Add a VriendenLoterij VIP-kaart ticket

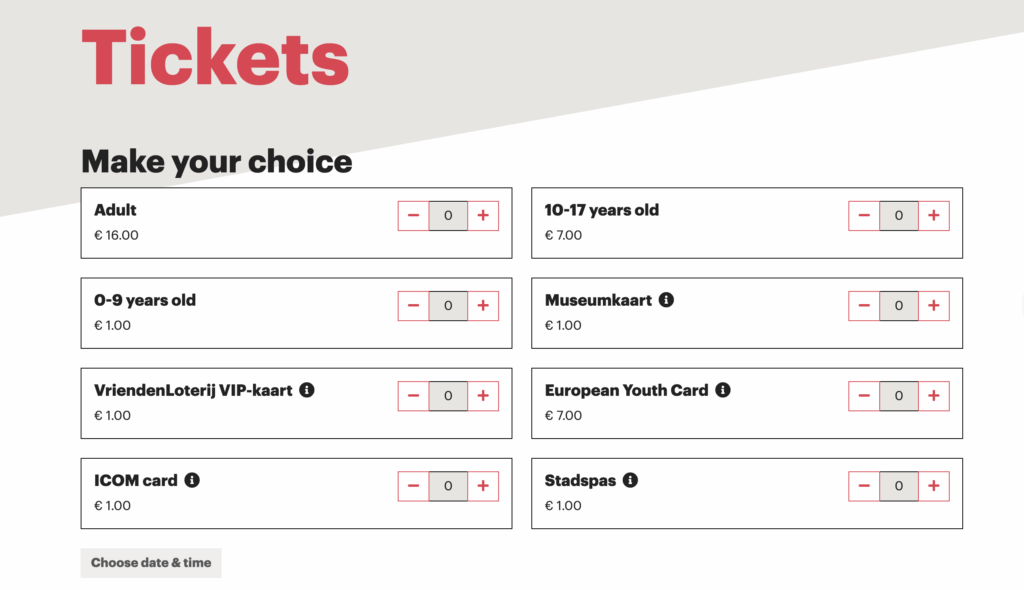(484, 395)
